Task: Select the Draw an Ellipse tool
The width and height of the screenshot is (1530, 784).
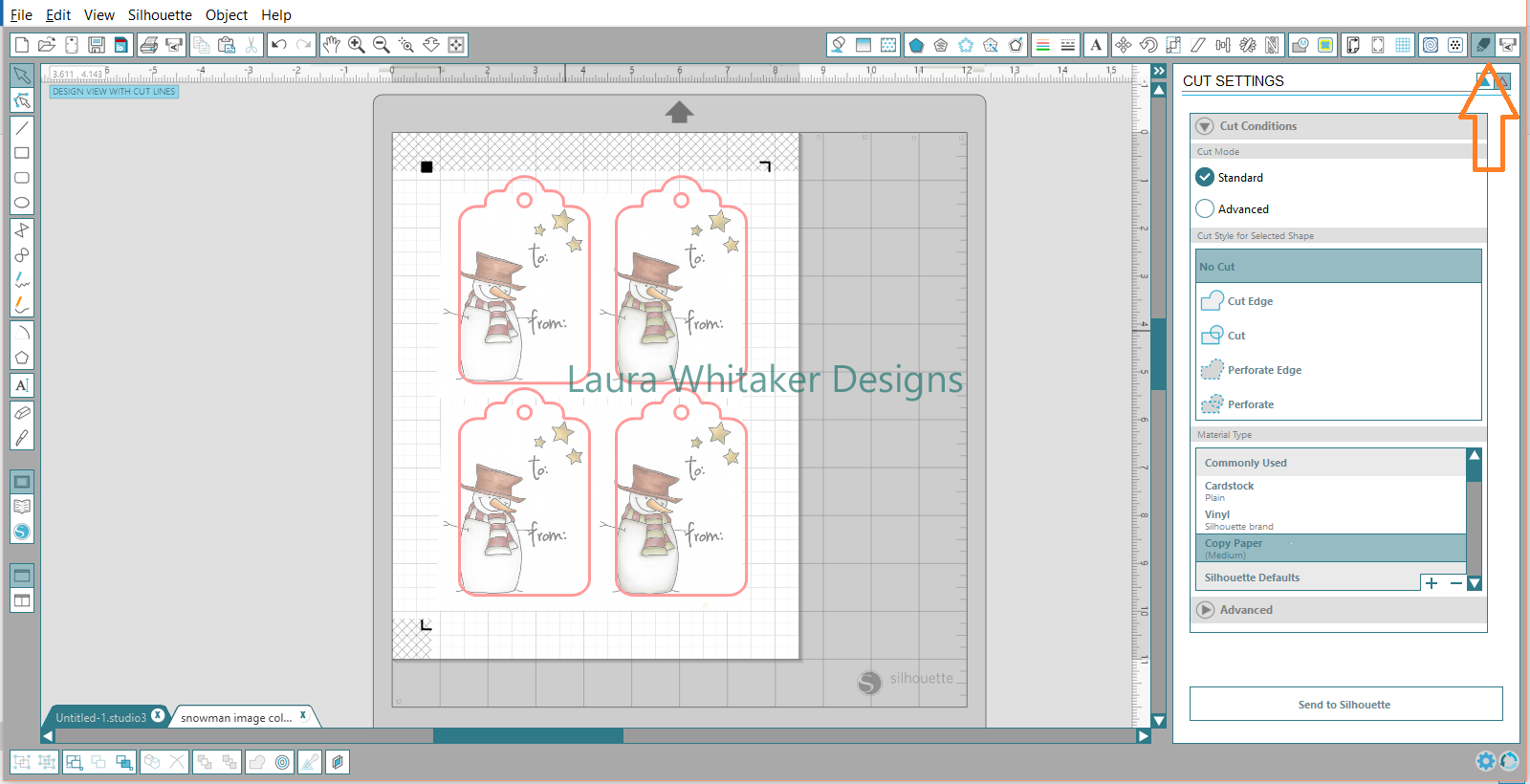Action: click(x=22, y=203)
